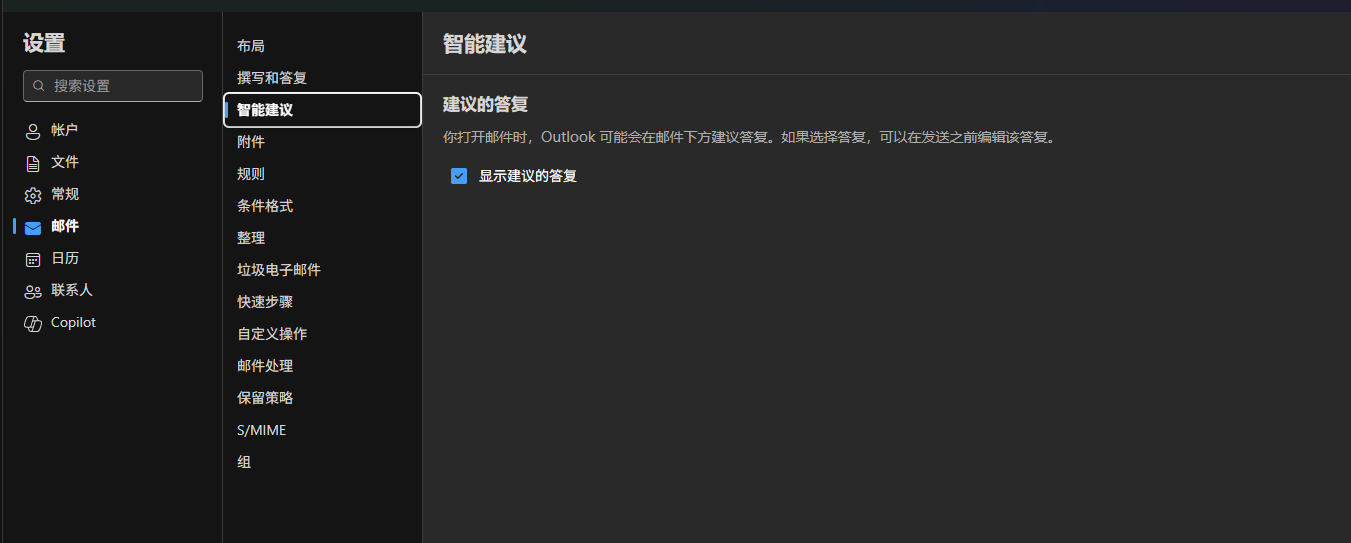Uncheck 显示建议的答复 checkbox

click(x=459, y=176)
